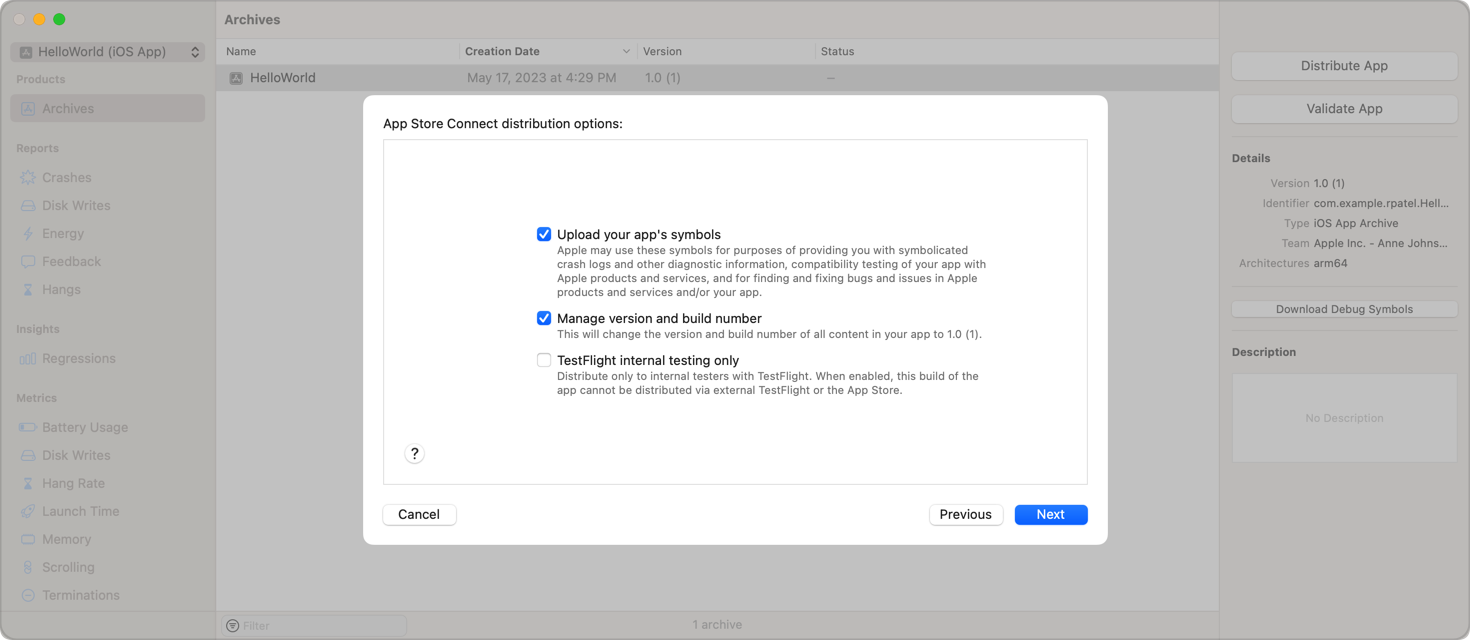
Task: Open help with the question mark button
Action: (414, 453)
